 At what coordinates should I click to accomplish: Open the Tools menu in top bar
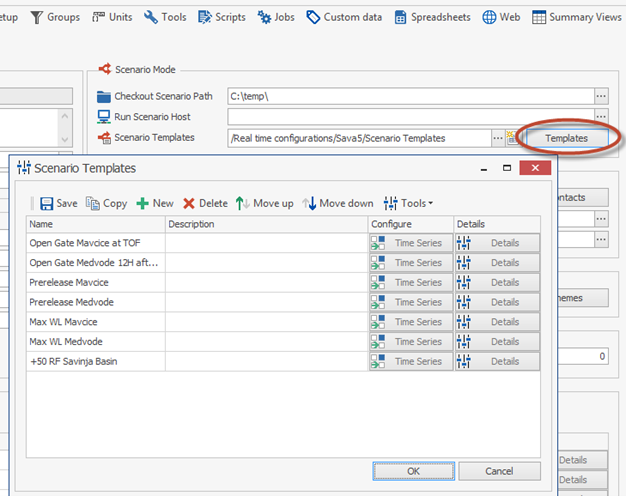click(x=165, y=17)
